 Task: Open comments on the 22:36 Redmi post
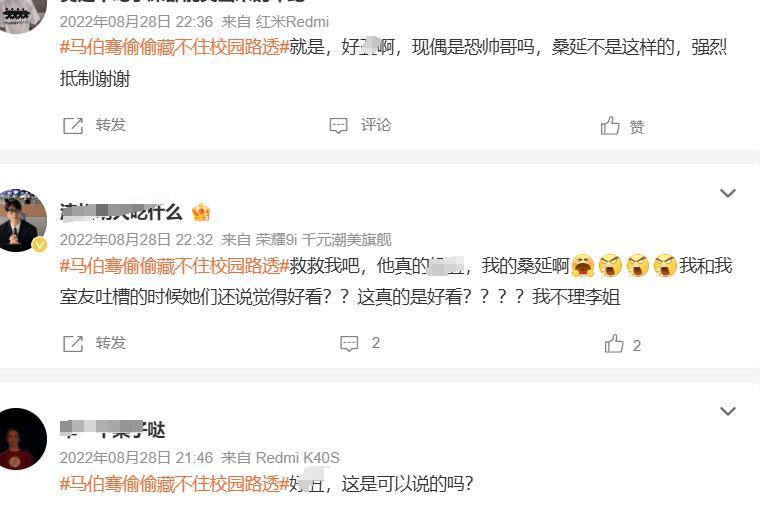pos(360,125)
